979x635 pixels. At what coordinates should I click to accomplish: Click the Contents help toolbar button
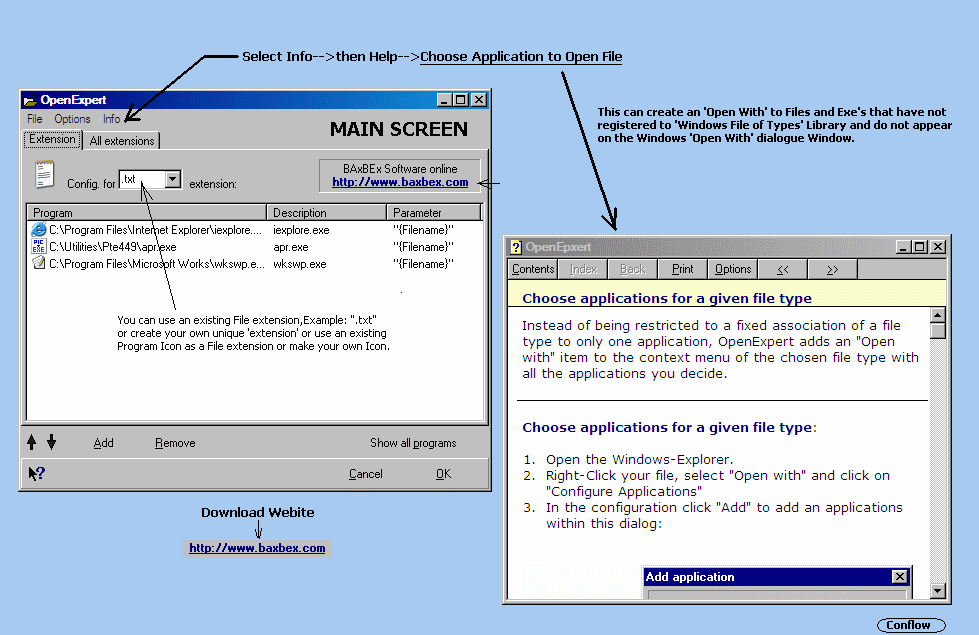[x=533, y=269]
